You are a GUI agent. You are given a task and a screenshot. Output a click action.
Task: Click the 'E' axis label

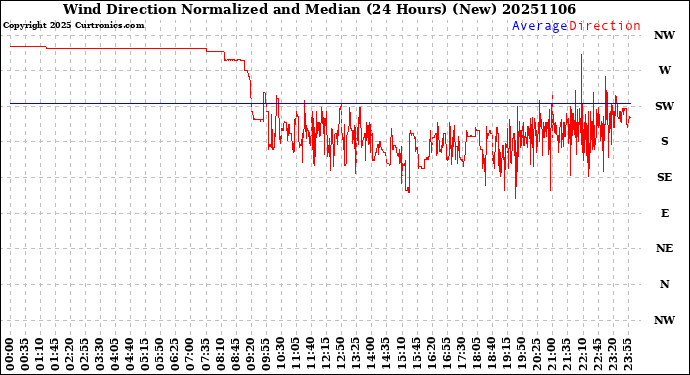(x=664, y=213)
